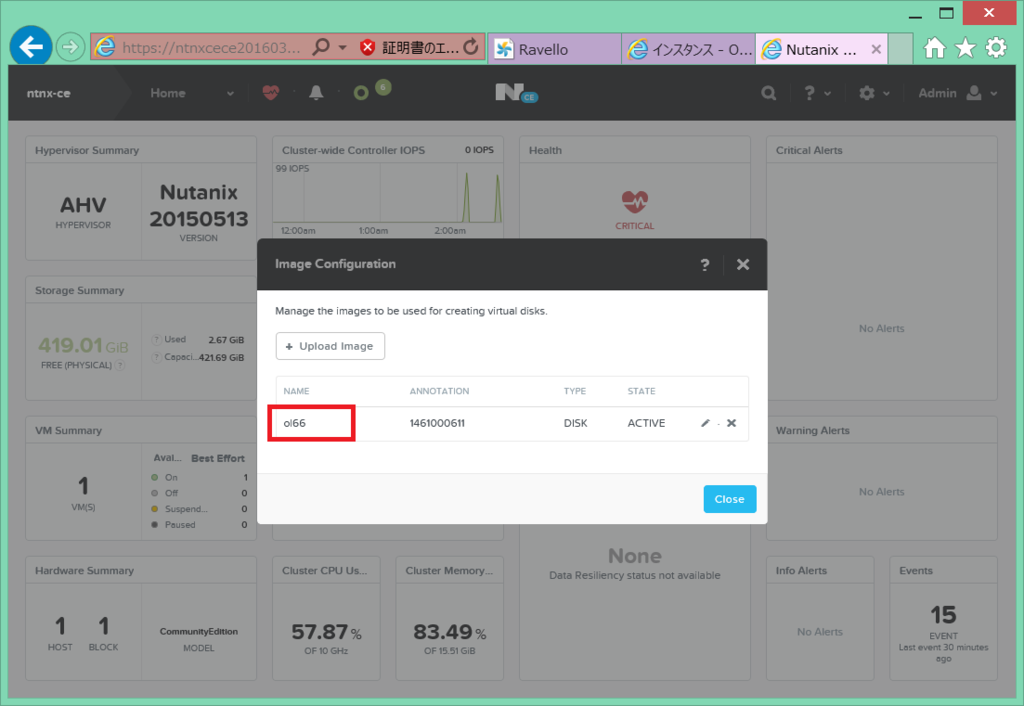Open the help question mark menu
Image resolution: width=1024 pixels, height=706 pixels.
coord(816,93)
